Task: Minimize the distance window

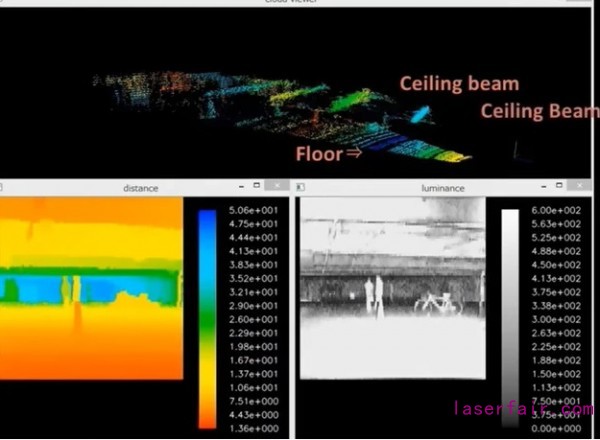Action: (240, 187)
